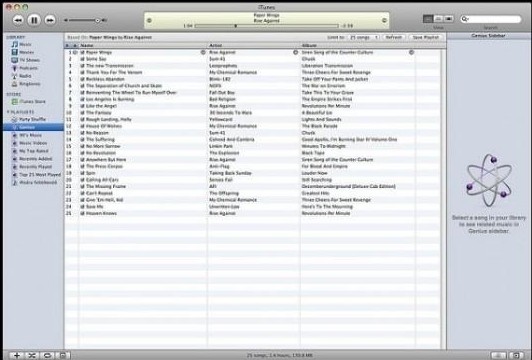The width and height of the screenshot is (532, 360).
Task: Open the Recently Added playlist
Action: [32, 159]
